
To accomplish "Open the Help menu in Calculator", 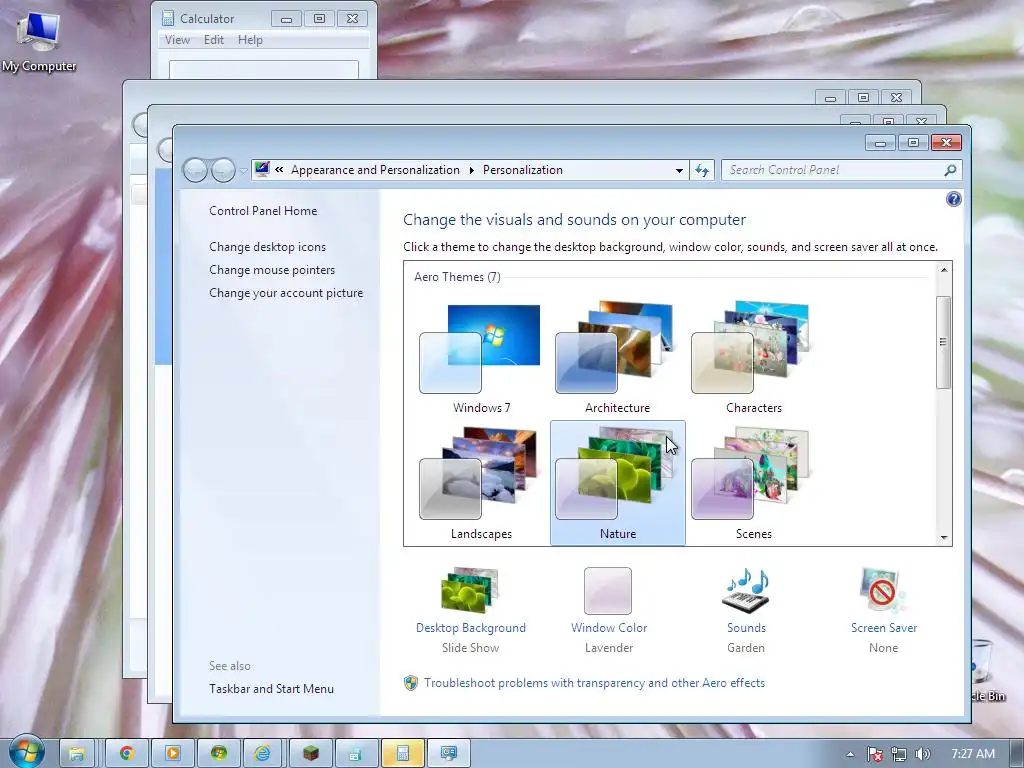I will pyautogui.click(x=250, y=40).
